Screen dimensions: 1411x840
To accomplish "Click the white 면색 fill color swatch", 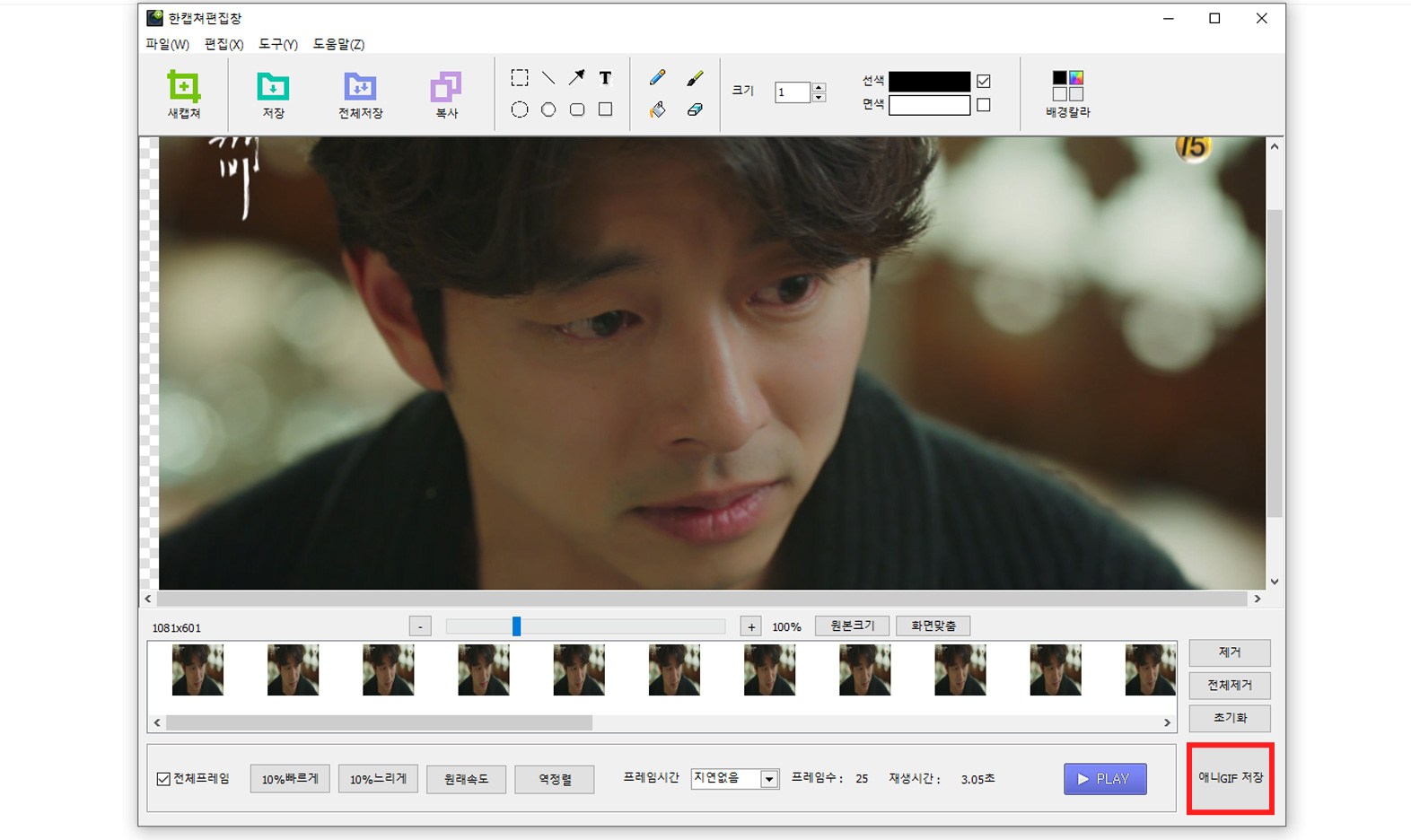I will pos(929,105).
